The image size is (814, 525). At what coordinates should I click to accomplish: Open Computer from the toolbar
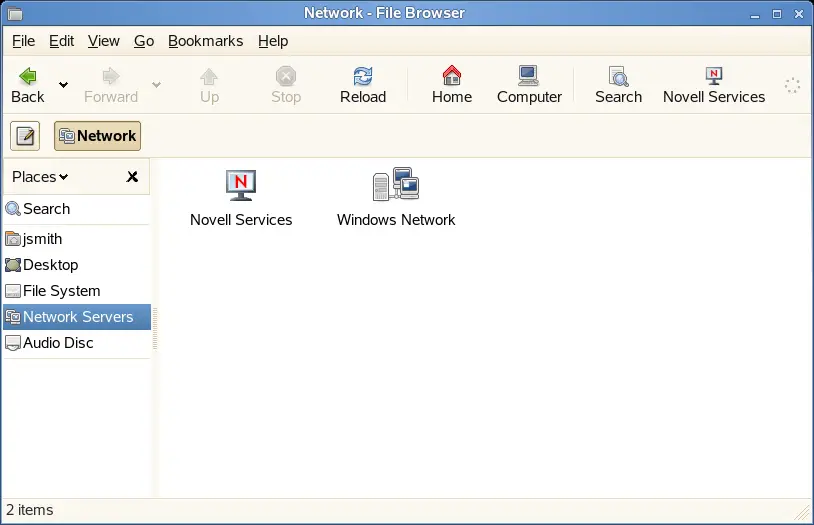tap(529, 84)
